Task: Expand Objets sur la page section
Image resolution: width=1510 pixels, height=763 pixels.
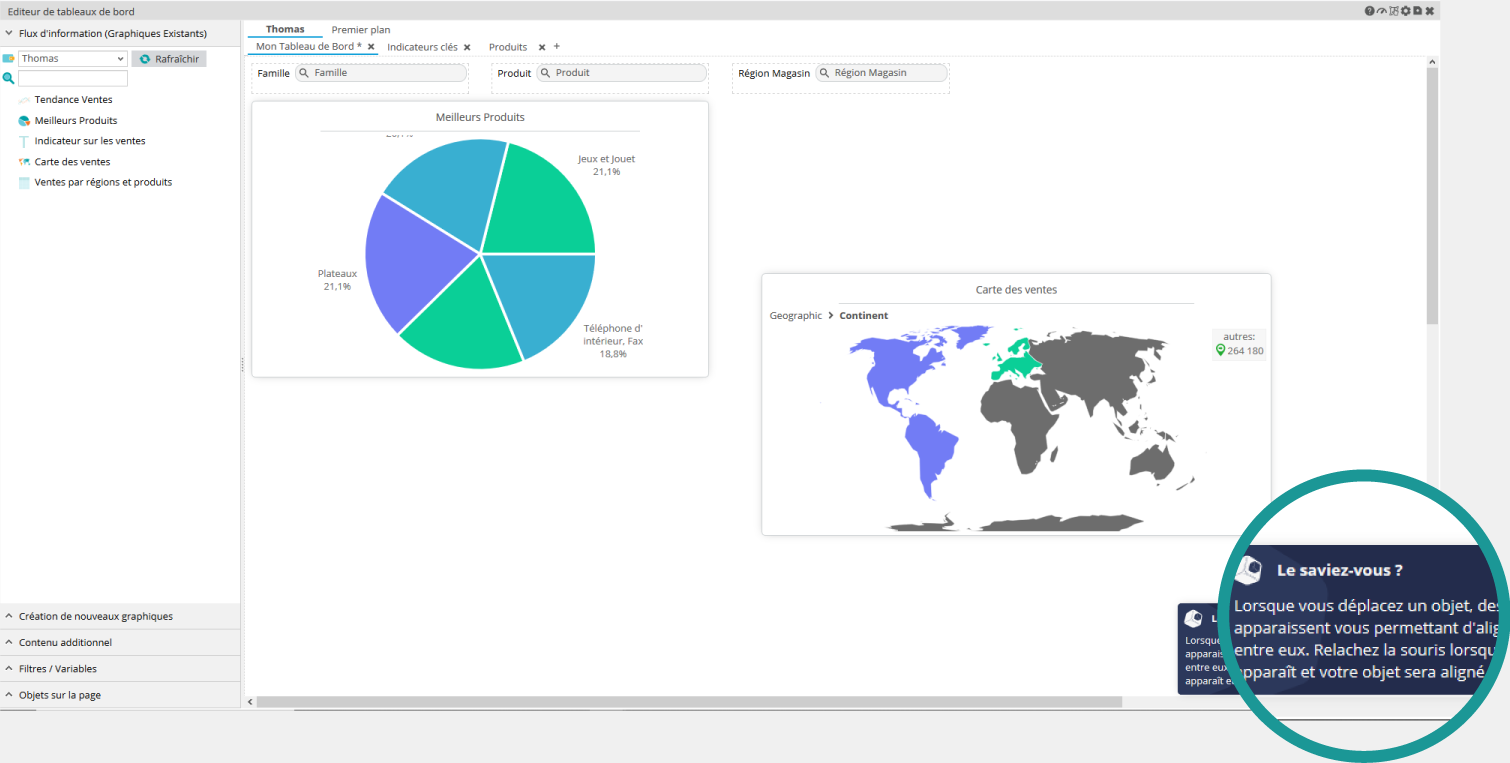Action: click(x=120, y=694)
